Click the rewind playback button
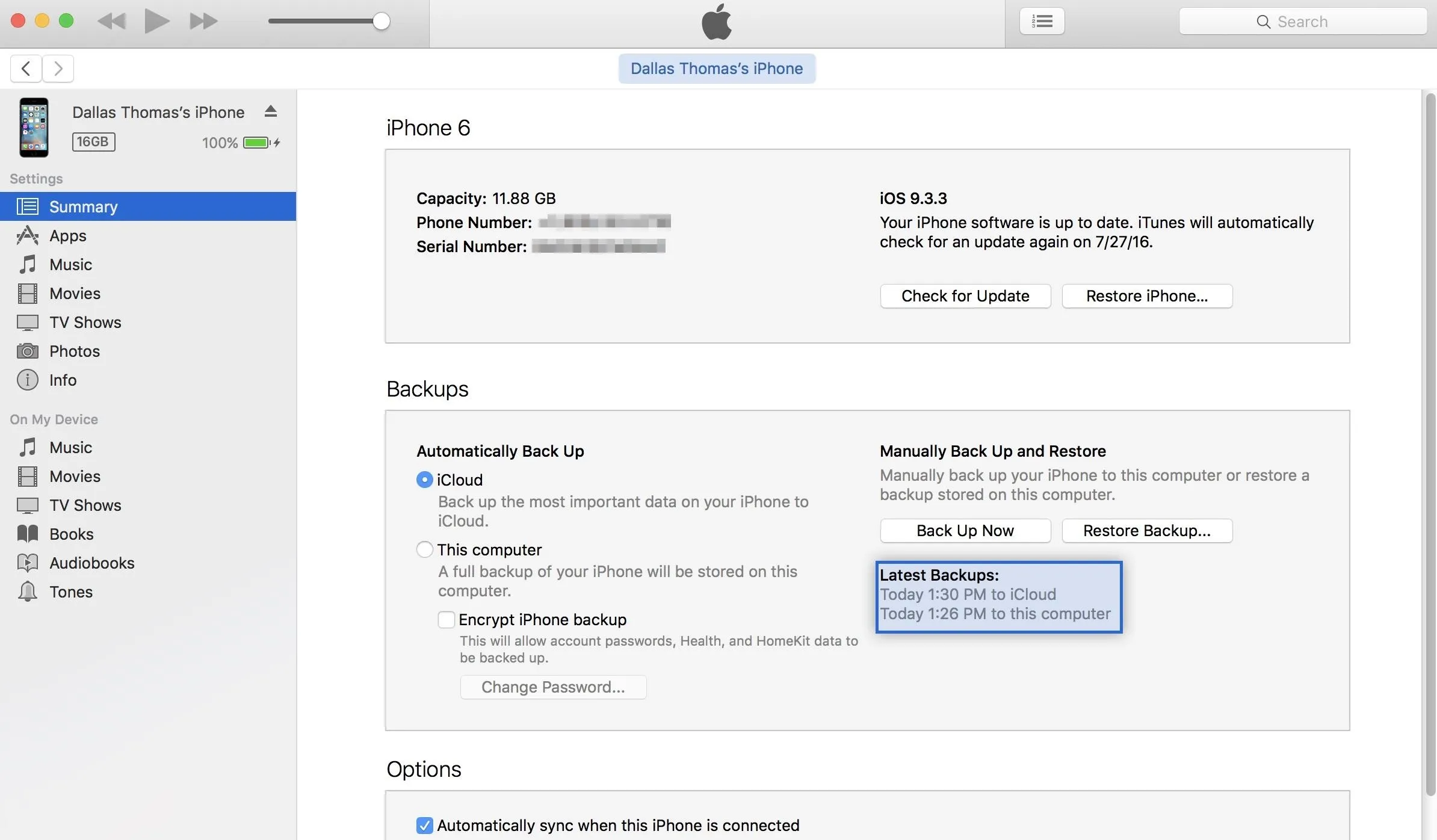 (x=112, y=22)
